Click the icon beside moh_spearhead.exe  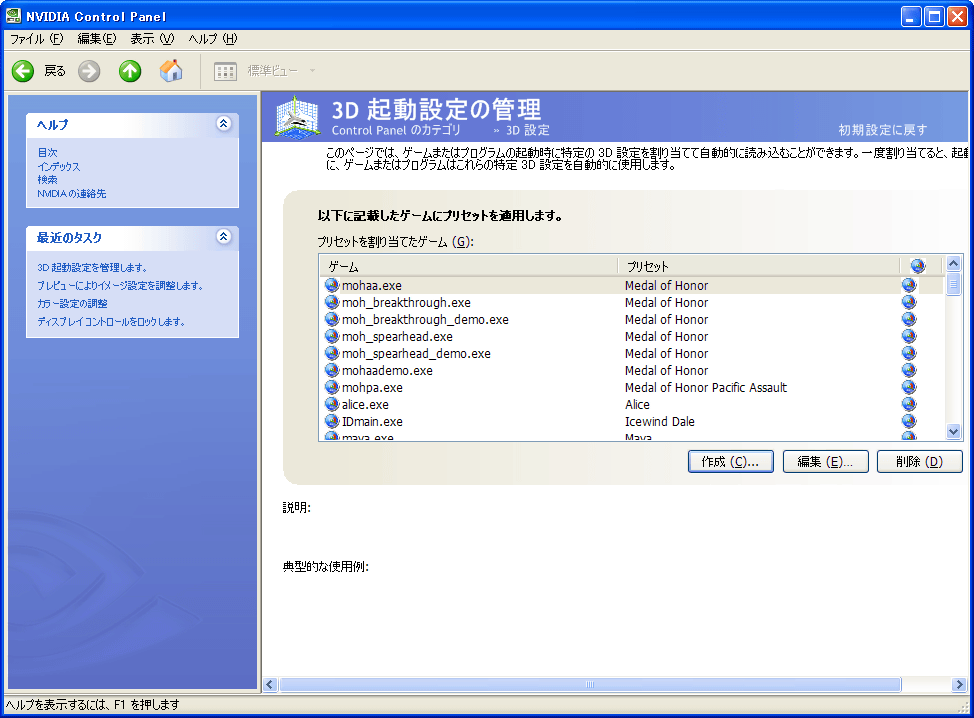[x=332, y=336]
